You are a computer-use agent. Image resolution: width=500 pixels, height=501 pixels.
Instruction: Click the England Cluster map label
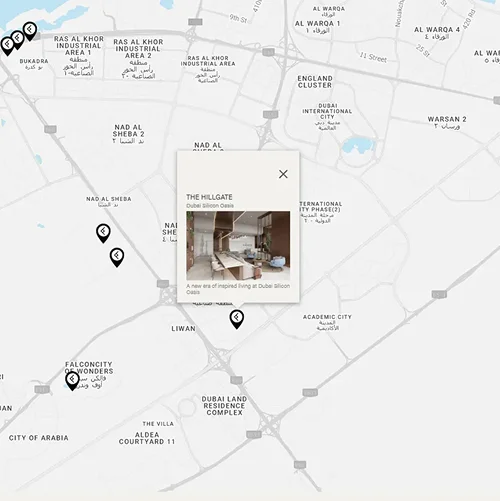[x=315, y=82]
